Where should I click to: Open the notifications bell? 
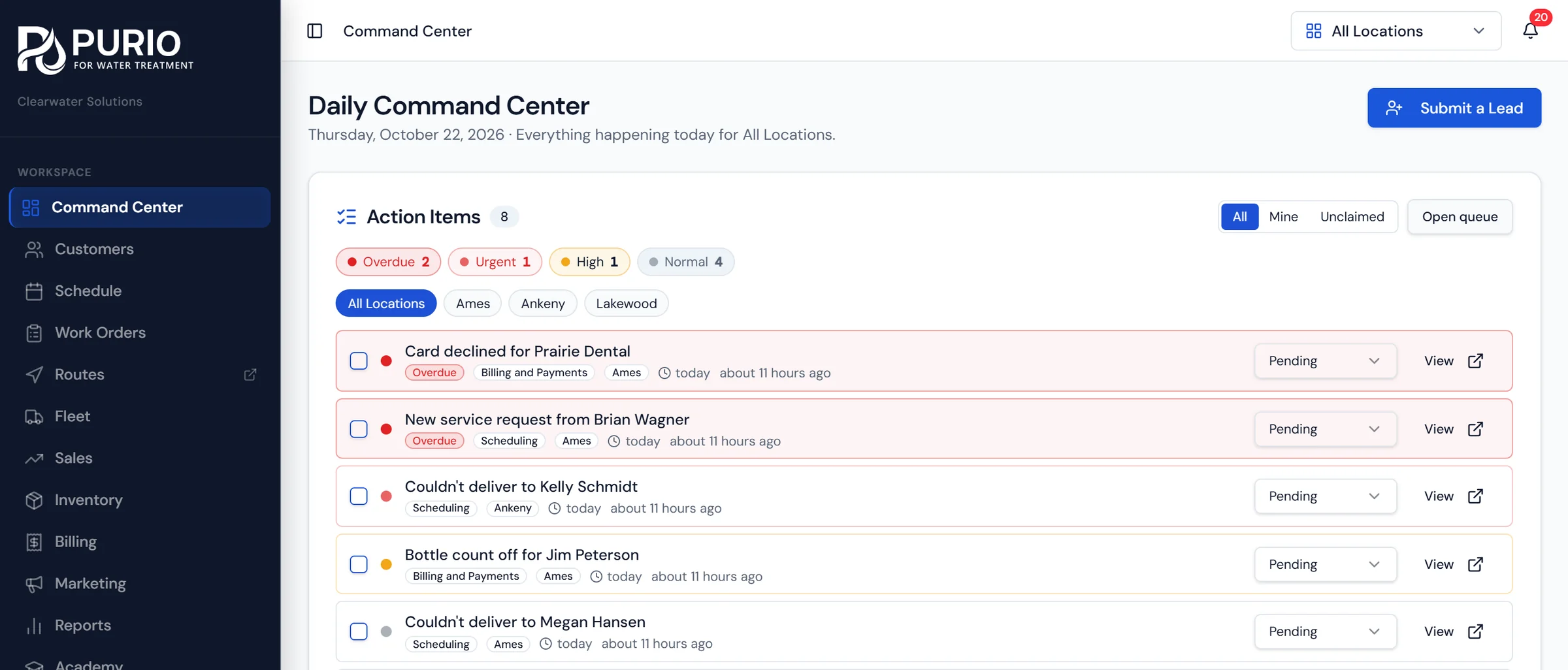pos(1530,31)
